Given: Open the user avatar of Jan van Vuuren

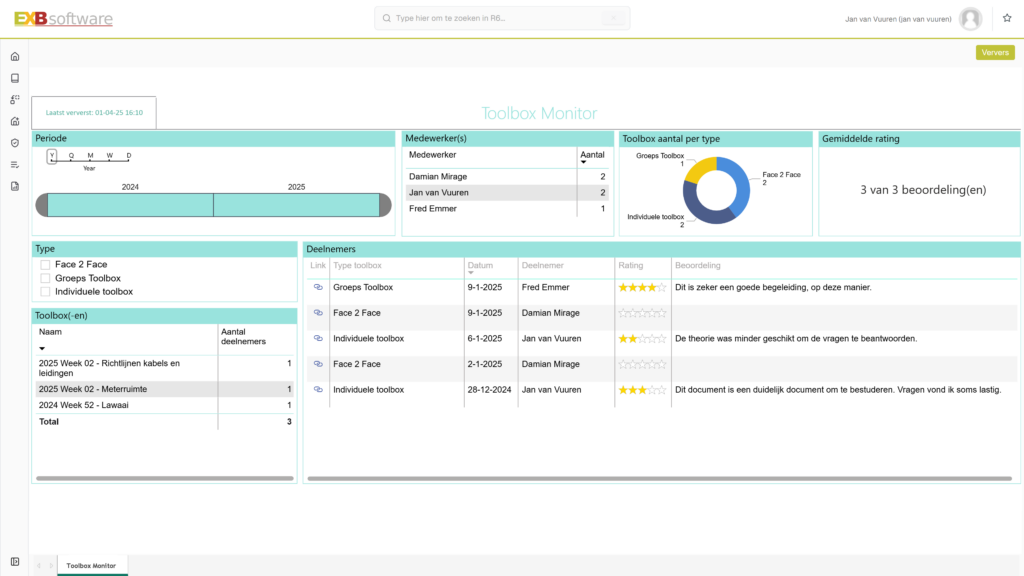Looking at the screenshot, I should pyautogui.click(x=969, y=18).
